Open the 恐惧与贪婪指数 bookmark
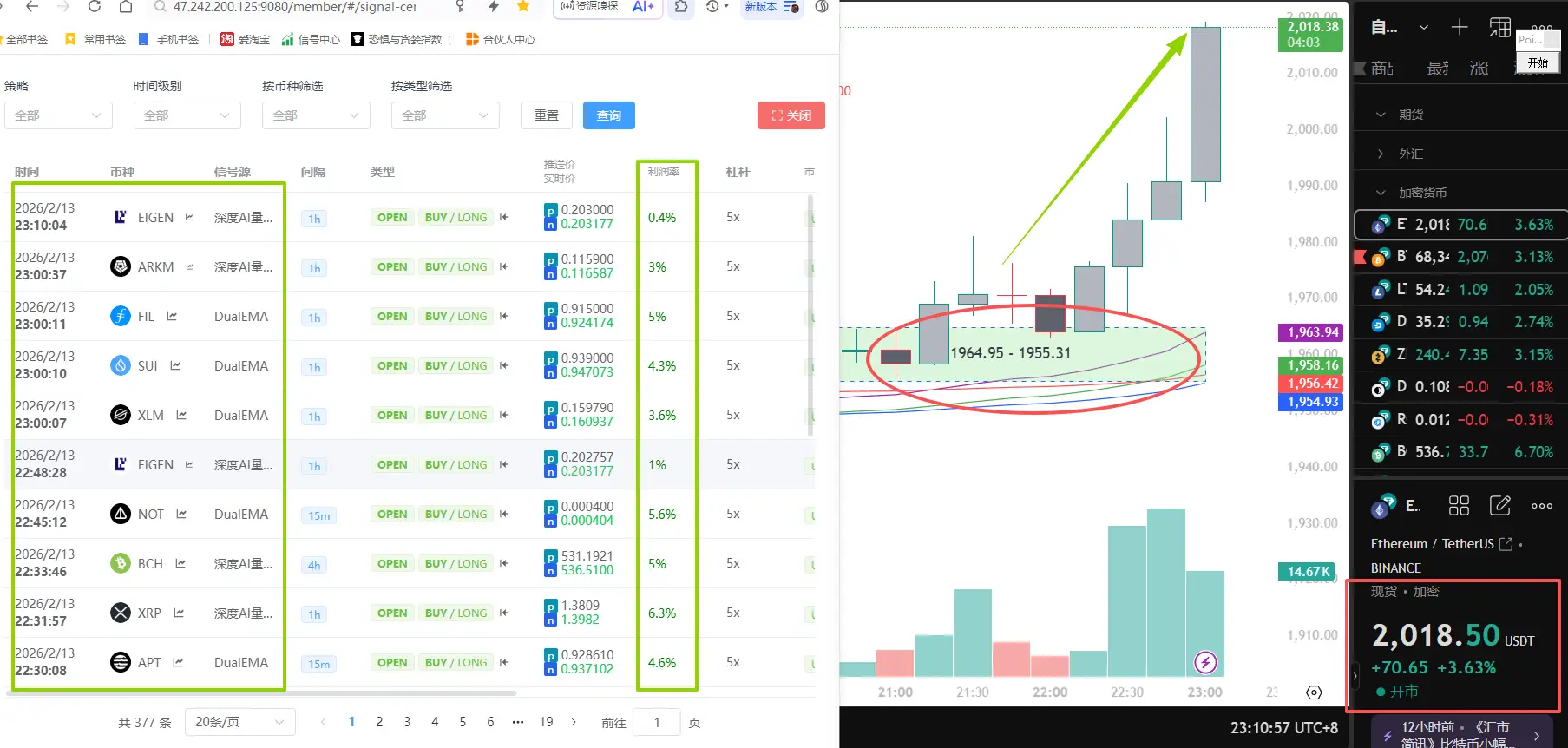This screenshot has height=748, width=1568. pos(397,39)
